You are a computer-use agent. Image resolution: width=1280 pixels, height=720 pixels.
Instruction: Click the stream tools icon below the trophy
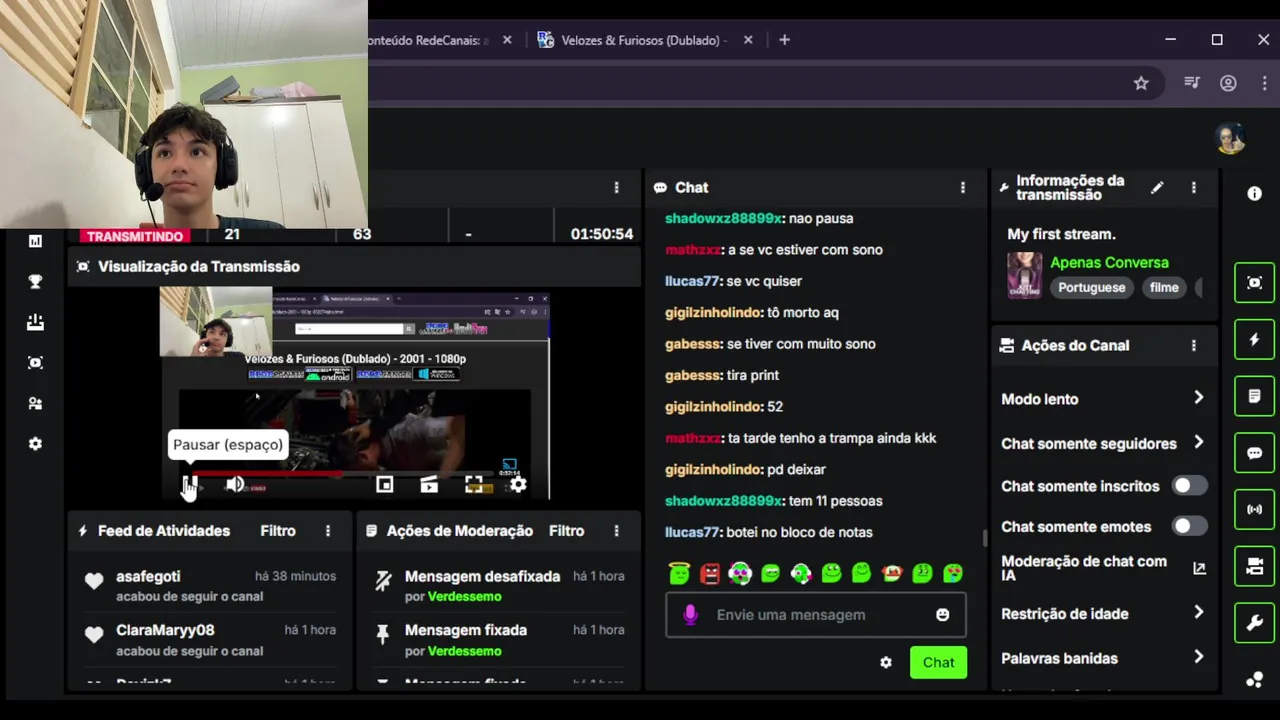click(x=35, y=322)
